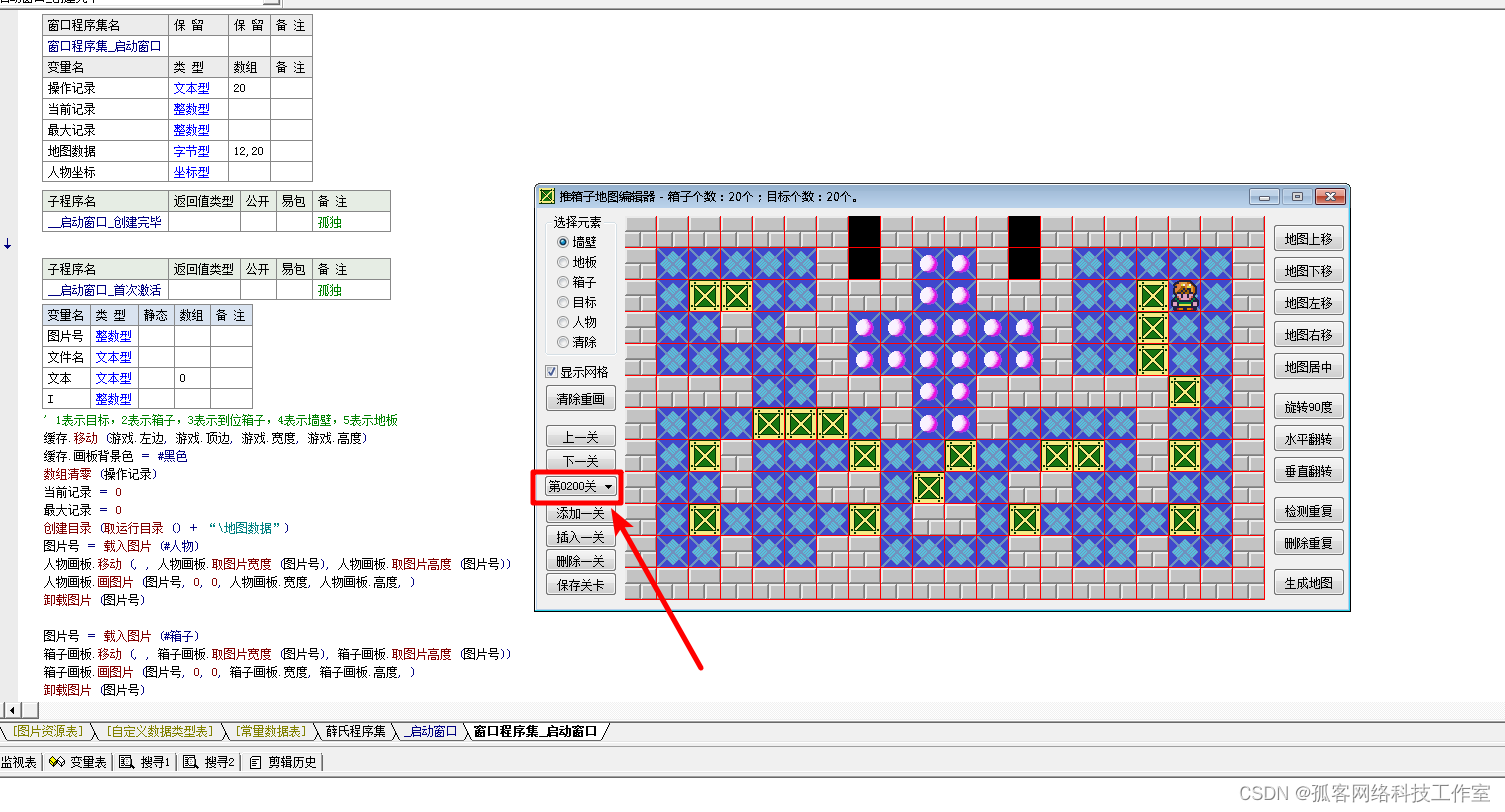Image resolution: width=1505 pixels, height=812 pixels.
Task: Click the 删除一关 button
Action: click(581, 561)
